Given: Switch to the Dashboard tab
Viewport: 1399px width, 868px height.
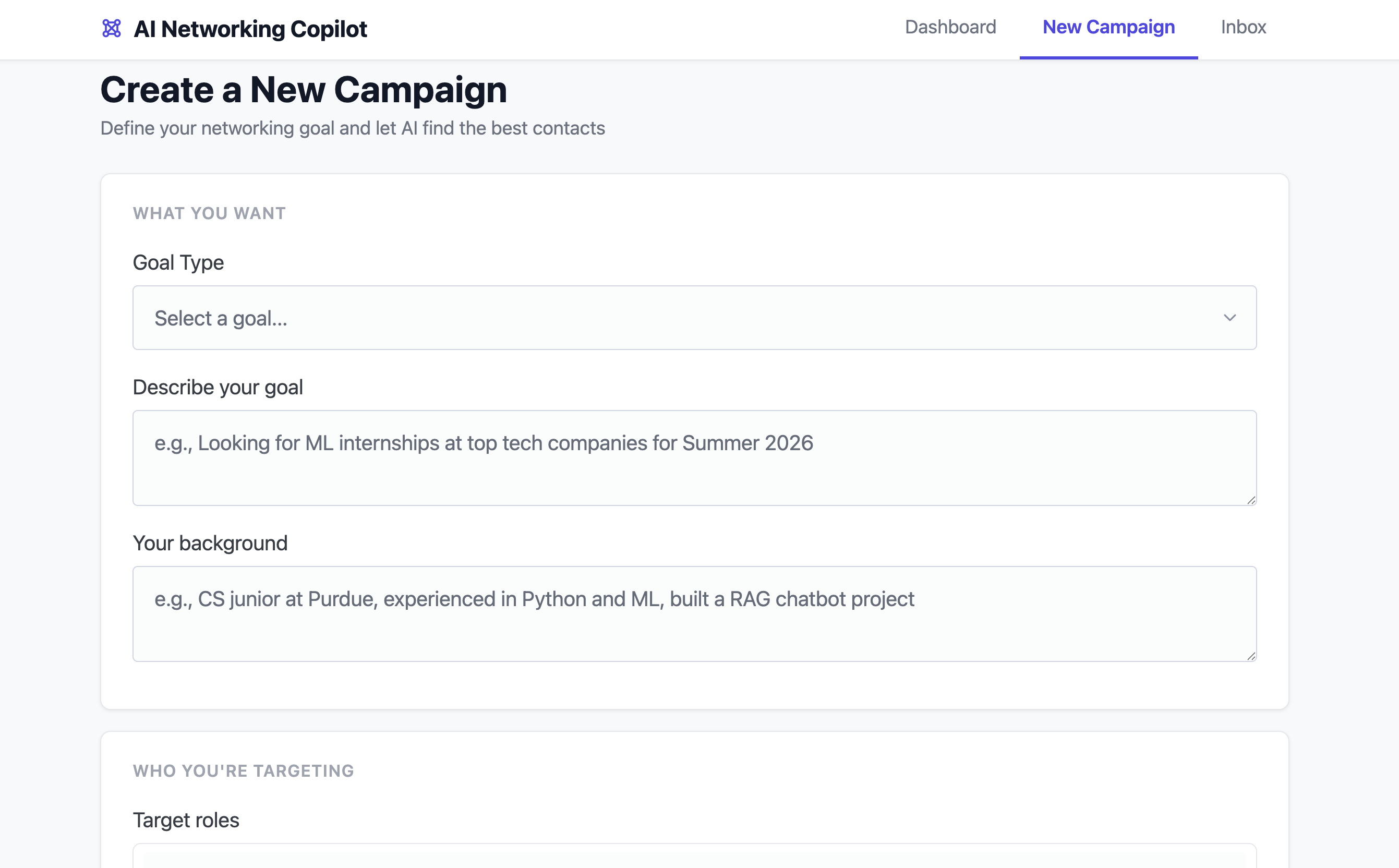Looking at the screenshot, I should point(950,27).
